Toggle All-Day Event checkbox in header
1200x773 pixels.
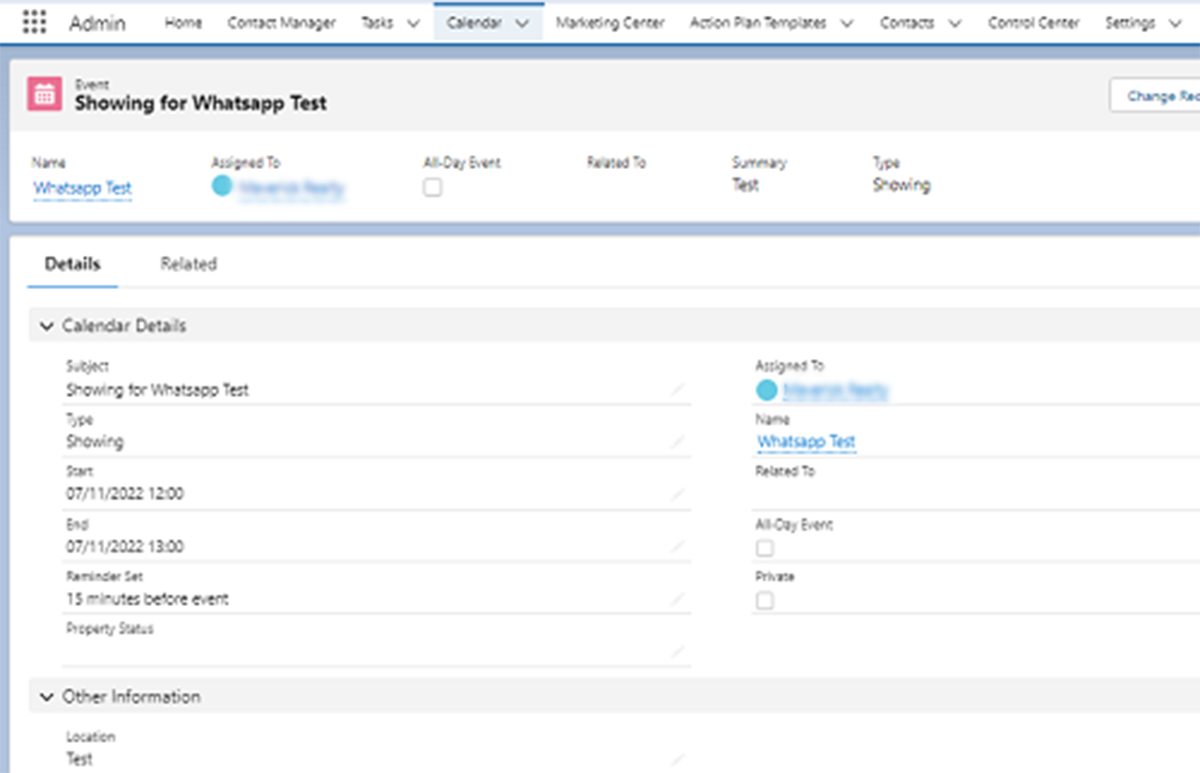click(432, 187)
